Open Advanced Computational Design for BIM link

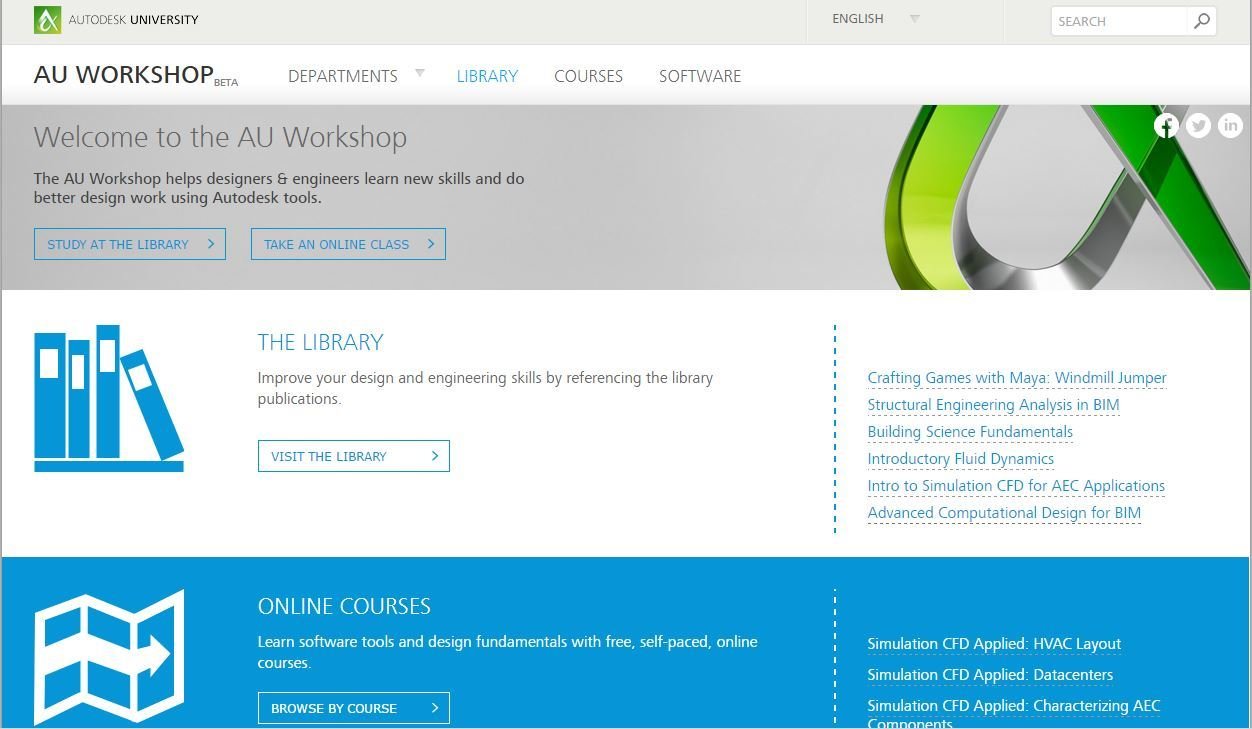click(1004, 513)
